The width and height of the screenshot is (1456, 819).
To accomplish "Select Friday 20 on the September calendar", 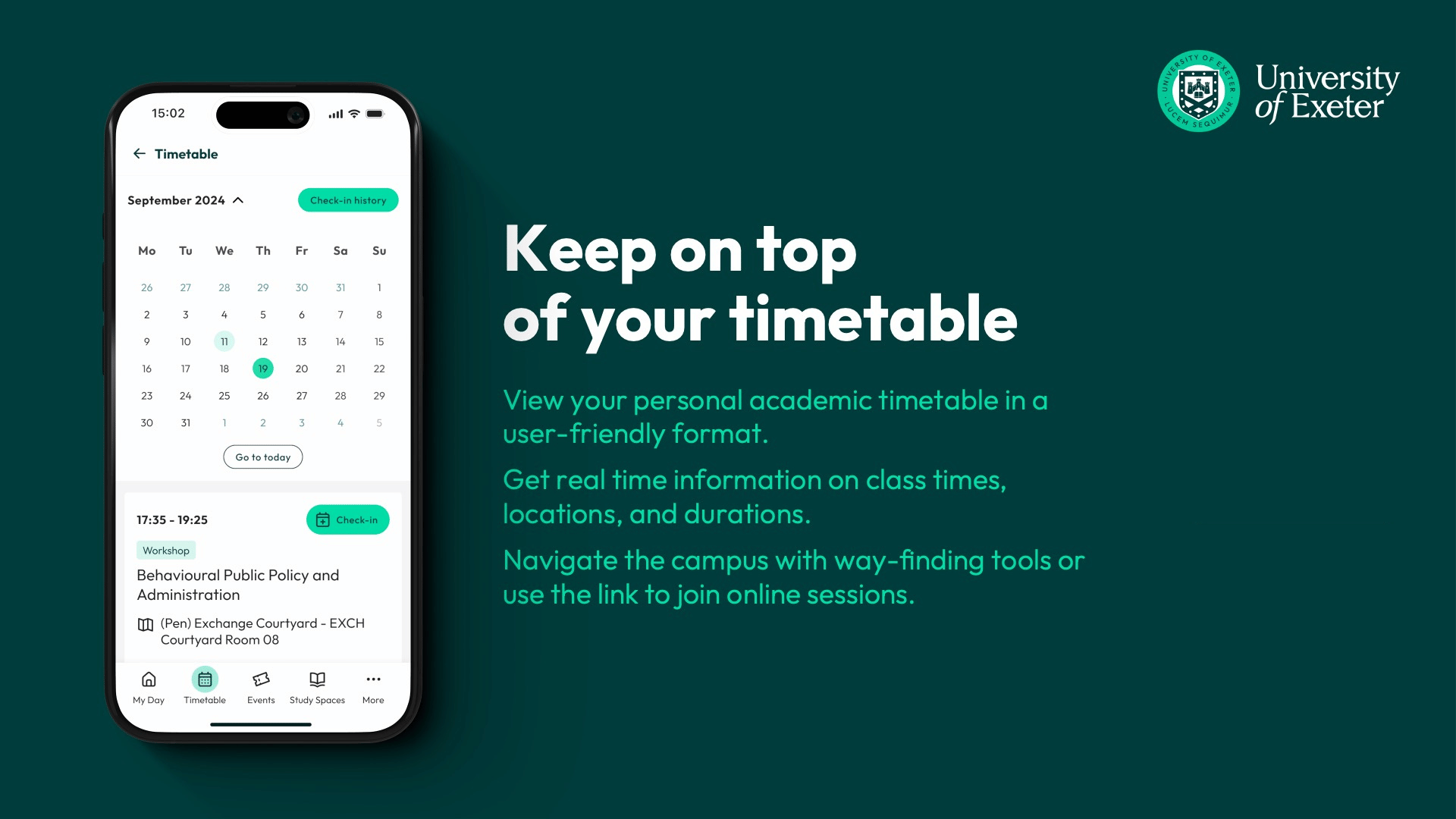I will (x=301, y=368).
